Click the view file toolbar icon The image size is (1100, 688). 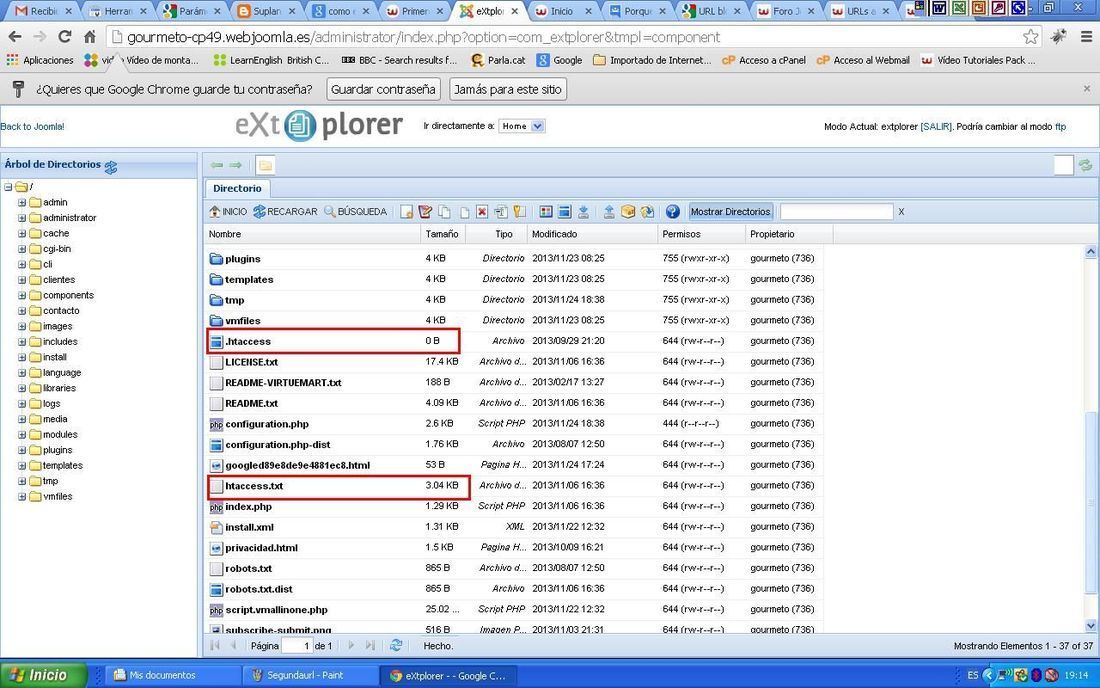click(x=546, y=212)
